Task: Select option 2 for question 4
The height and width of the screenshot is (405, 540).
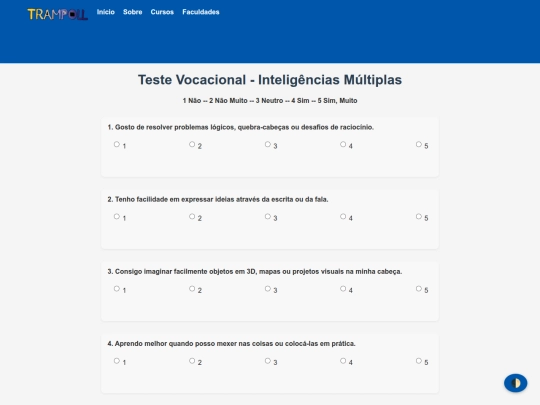Action: click(192, 361)
